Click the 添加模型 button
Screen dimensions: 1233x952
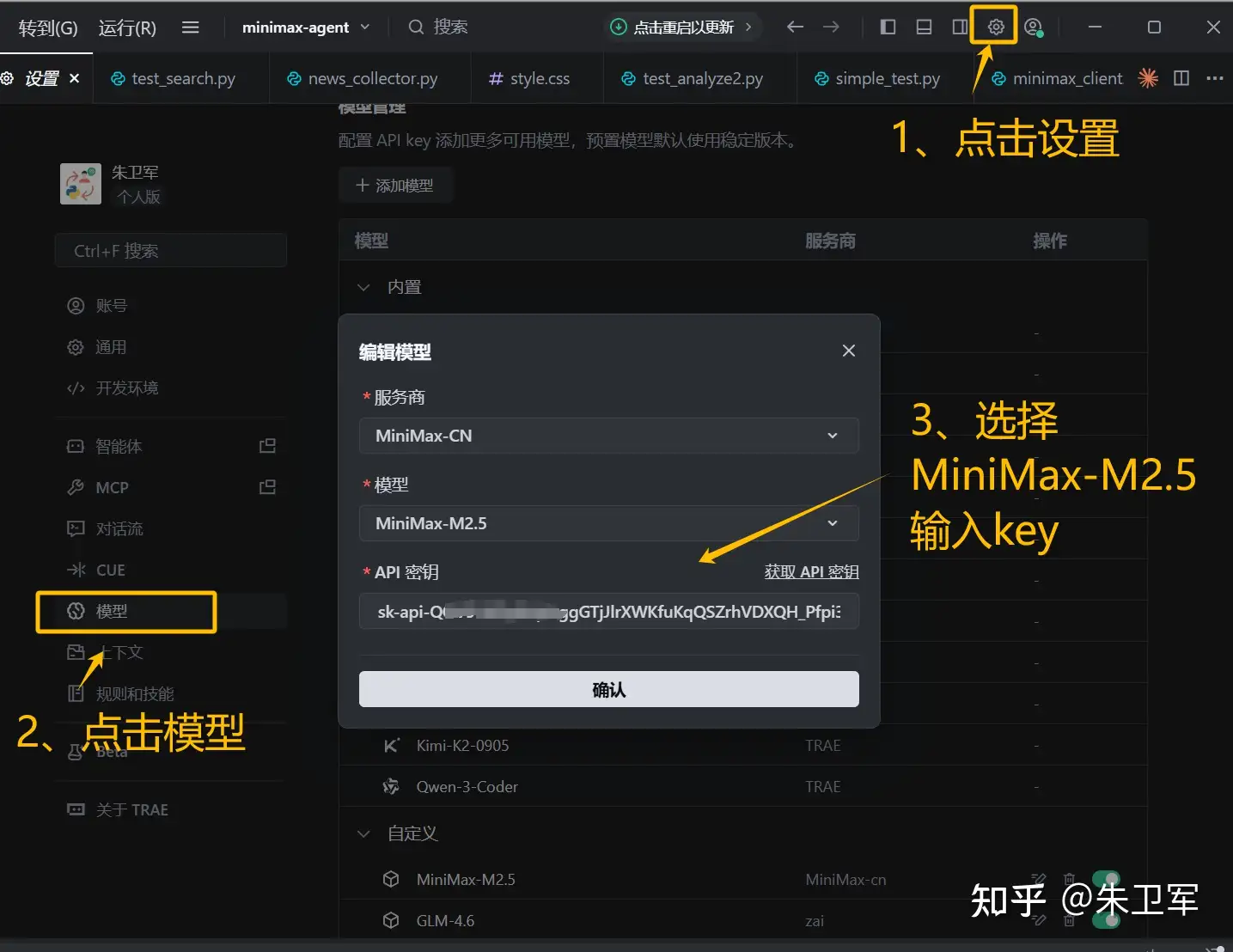click(395, 185)
